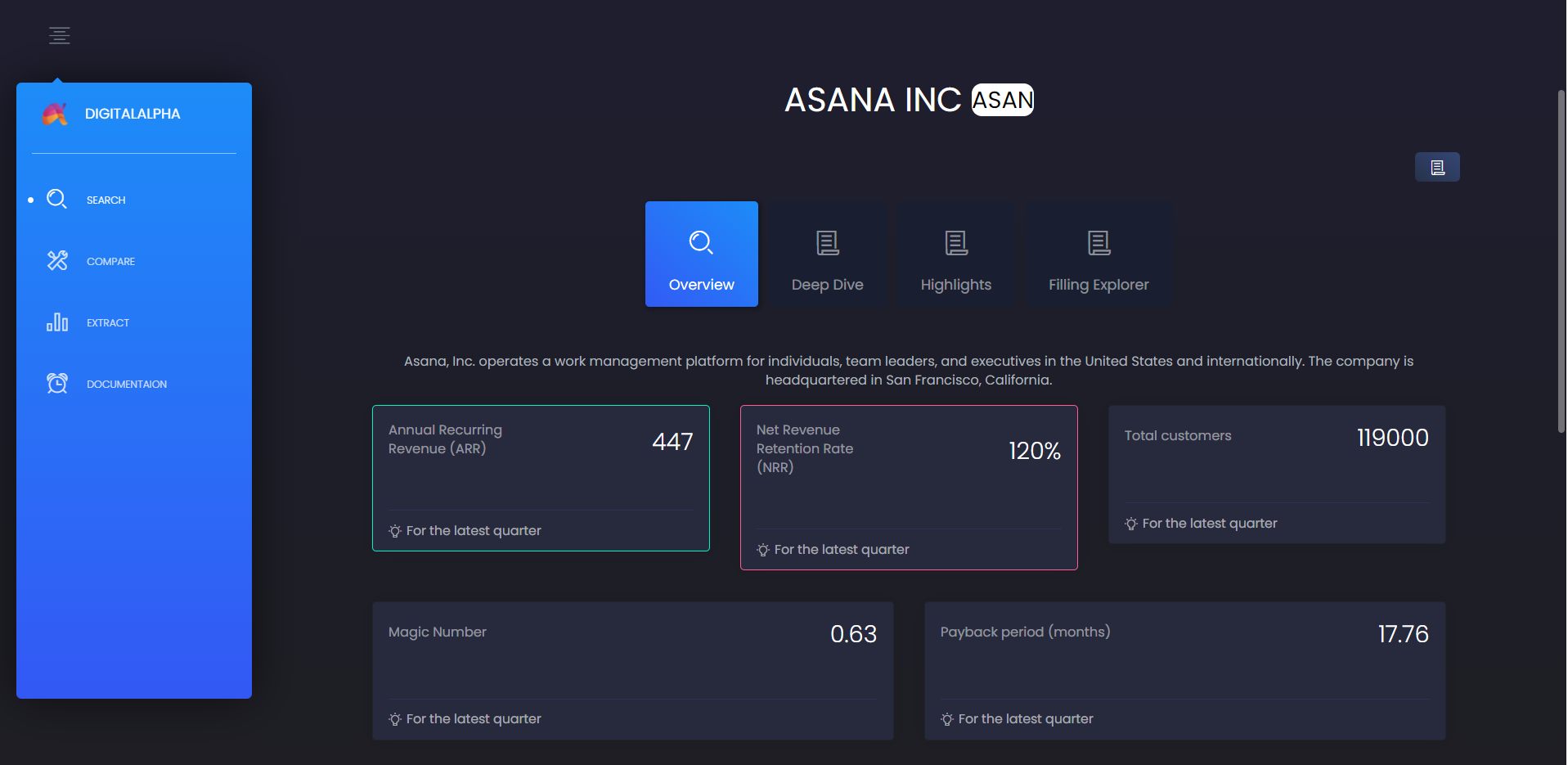1568x765 pixels.
Task: Click the ARR value 447
Action: point(672,442)
